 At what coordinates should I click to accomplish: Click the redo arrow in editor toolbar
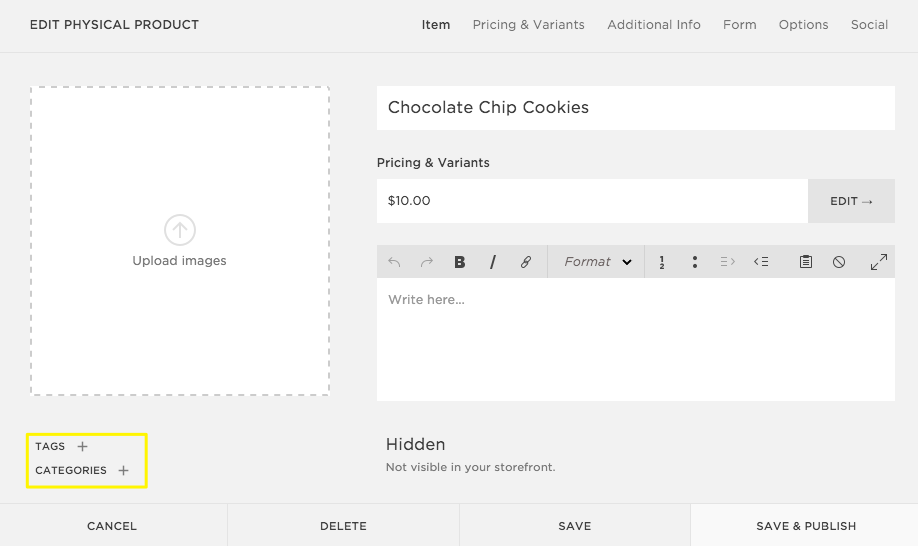[427, 262]
